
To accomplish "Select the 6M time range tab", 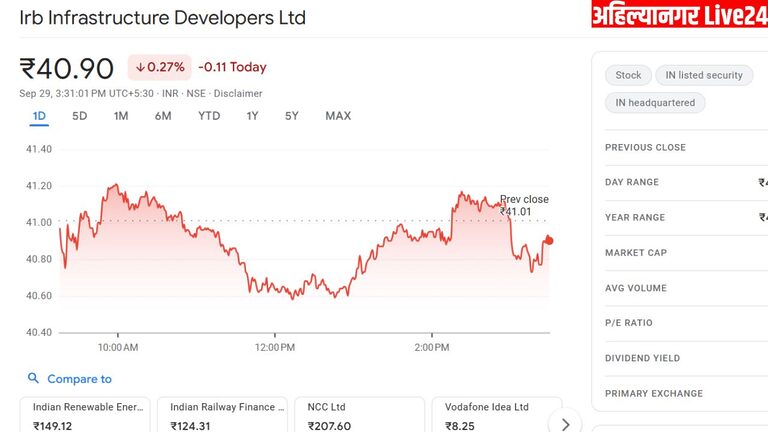I will [x=163, y=116].
